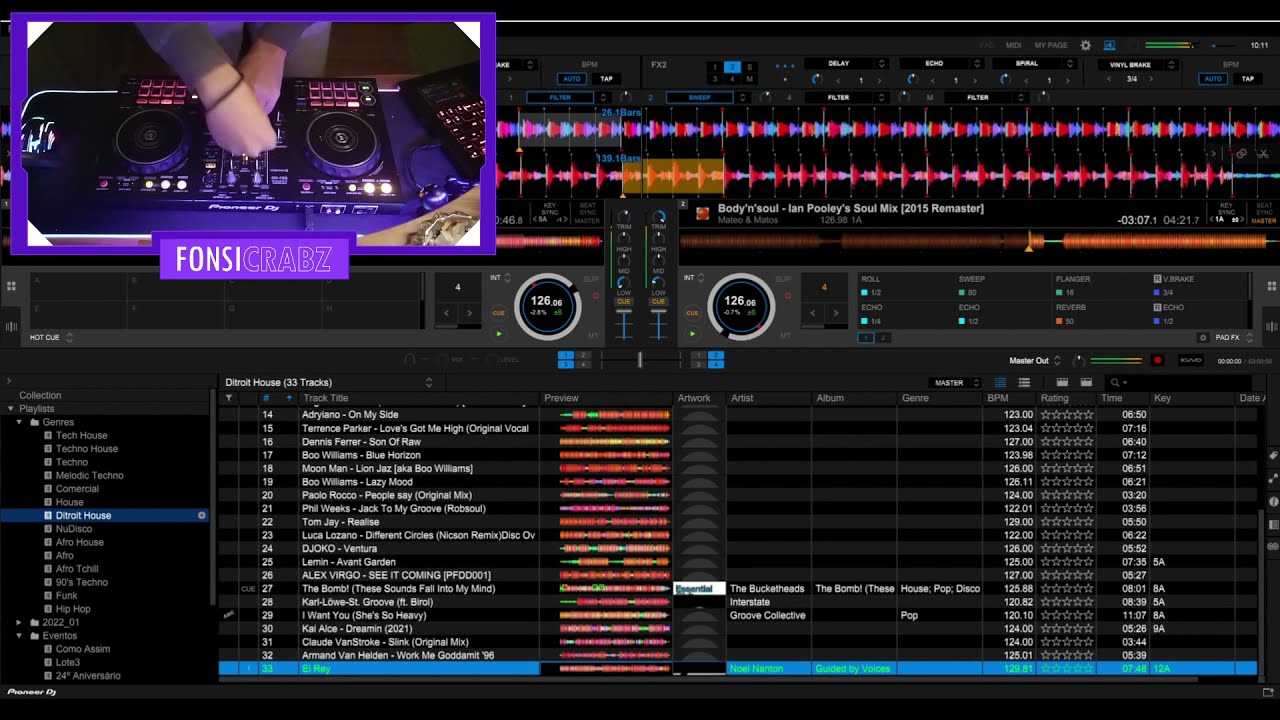The height and width of the screenshot is (720, 1280).
Task: Toggle right deck BEAT SYNC
Action: pos(1264,208)
